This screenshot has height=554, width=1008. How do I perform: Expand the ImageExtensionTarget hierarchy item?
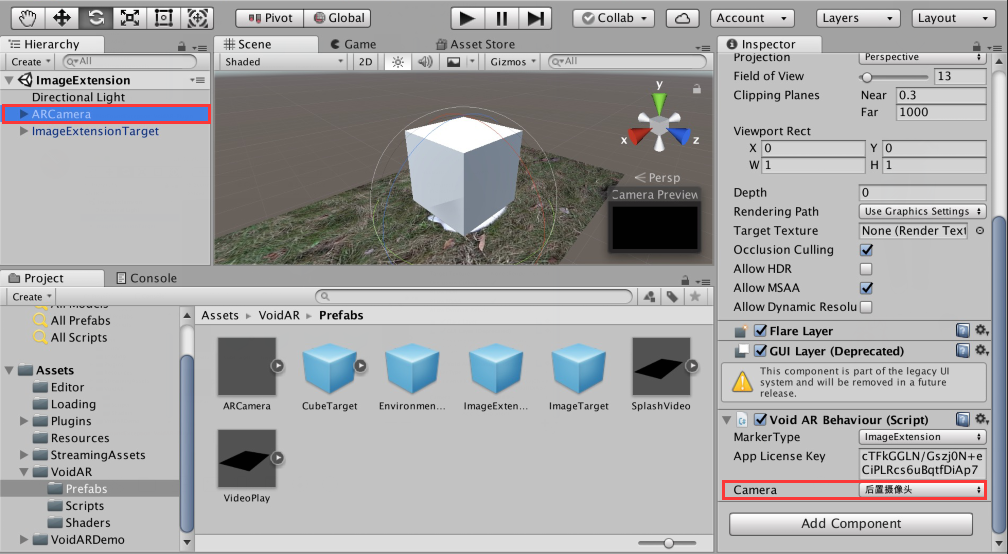[24, 131]
